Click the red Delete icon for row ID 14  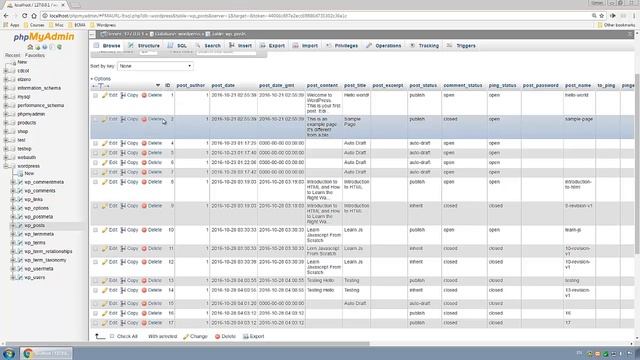(x=144, y=290)
